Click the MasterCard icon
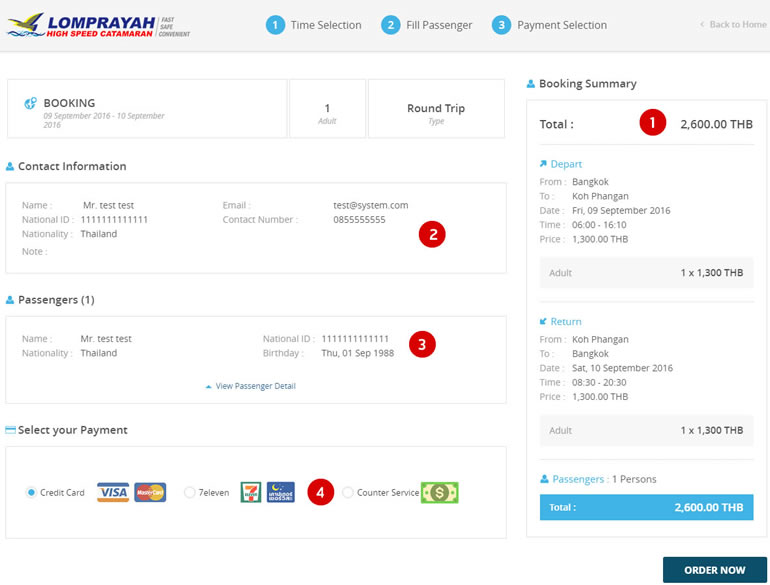This screenshot has height=585, width=770. coord(149,492)
